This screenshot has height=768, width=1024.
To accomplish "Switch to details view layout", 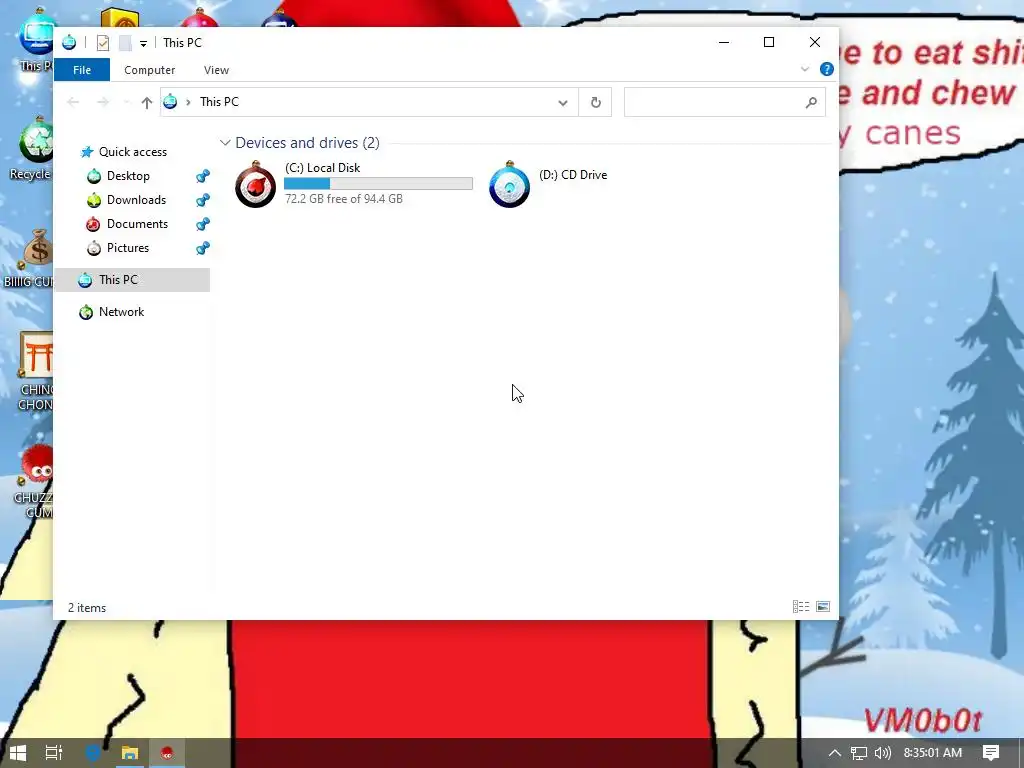I will point(801,607).
